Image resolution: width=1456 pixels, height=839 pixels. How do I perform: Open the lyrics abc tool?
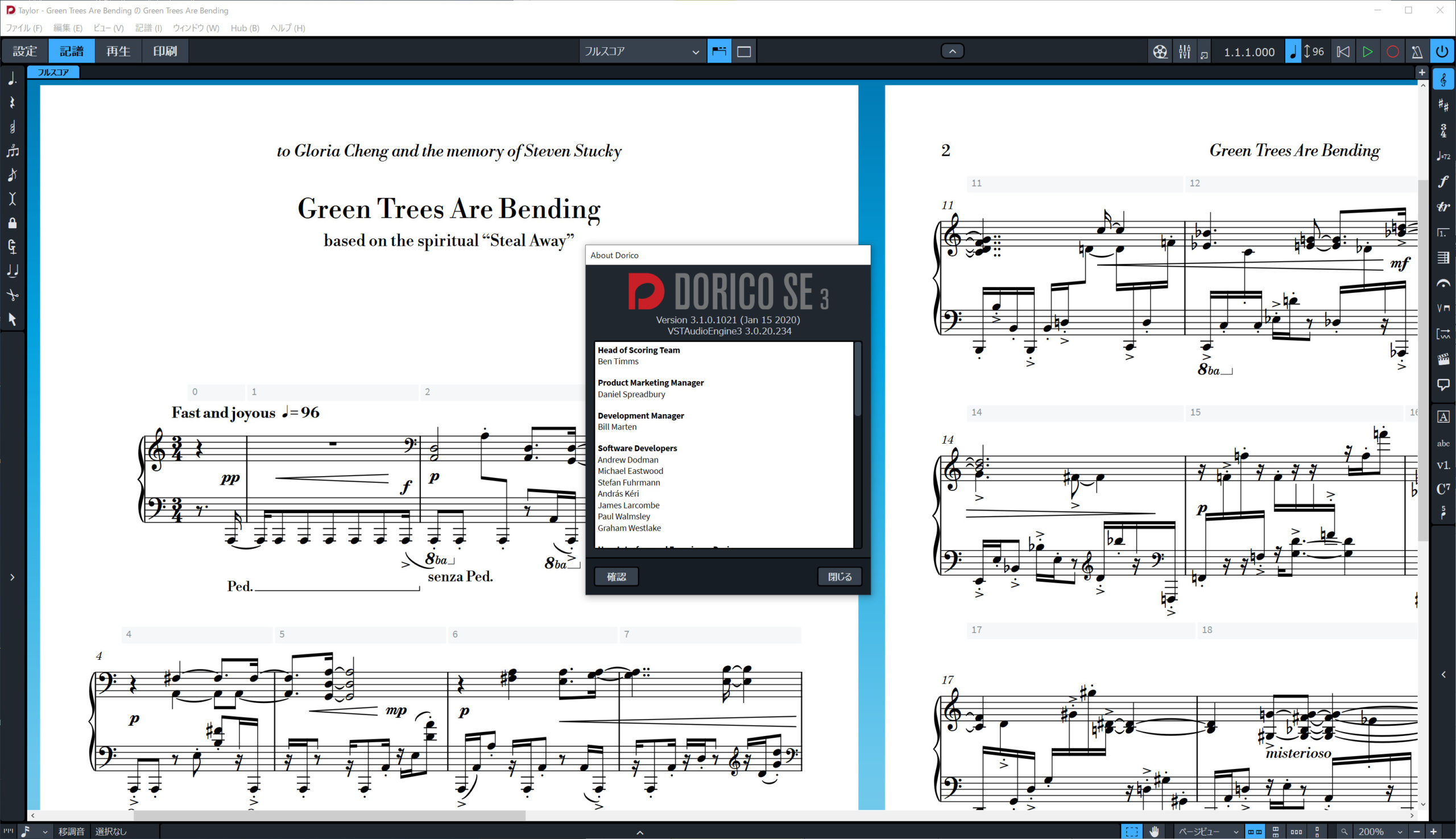click(1443, 443)
